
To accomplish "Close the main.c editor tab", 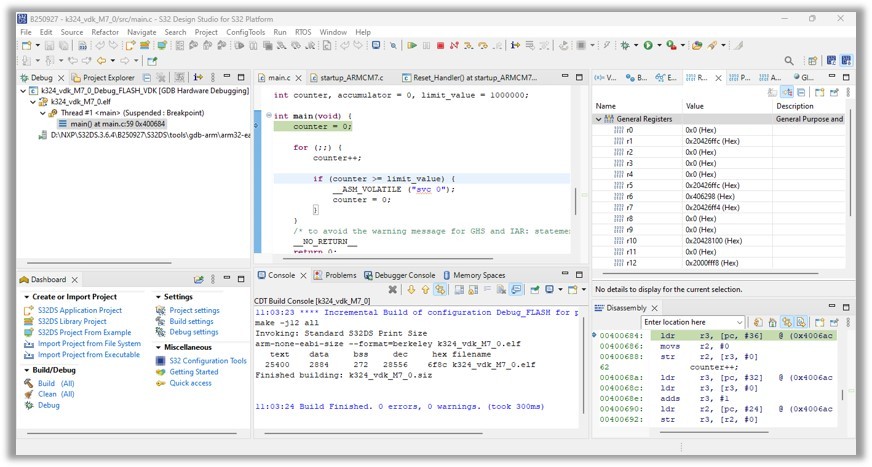I will 299,78.
